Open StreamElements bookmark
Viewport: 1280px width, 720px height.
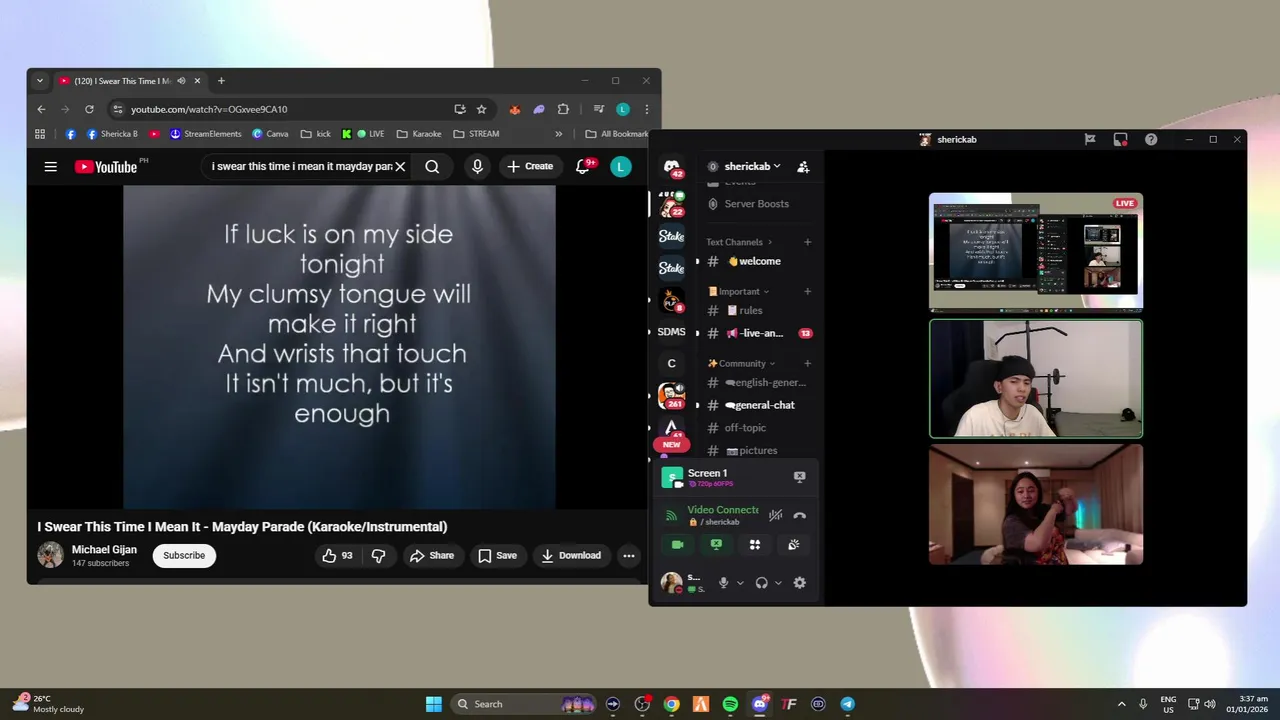point(206,134)
